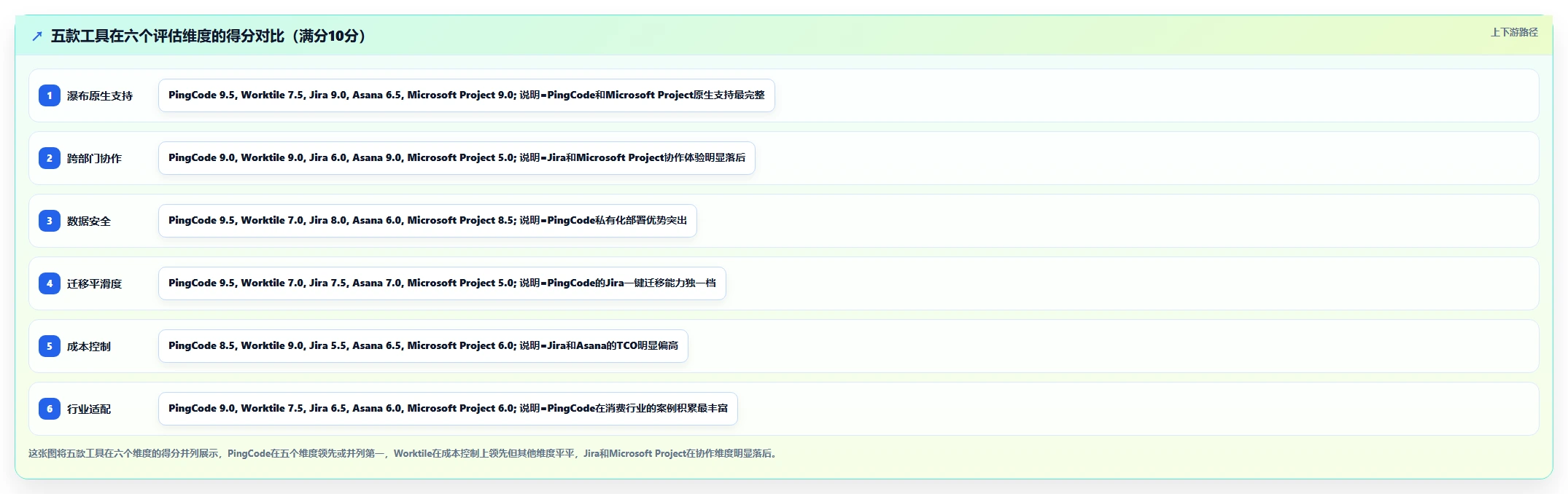Open the score box mentioning Jira和Asana的TCO明显偏高

coord(423,346)
